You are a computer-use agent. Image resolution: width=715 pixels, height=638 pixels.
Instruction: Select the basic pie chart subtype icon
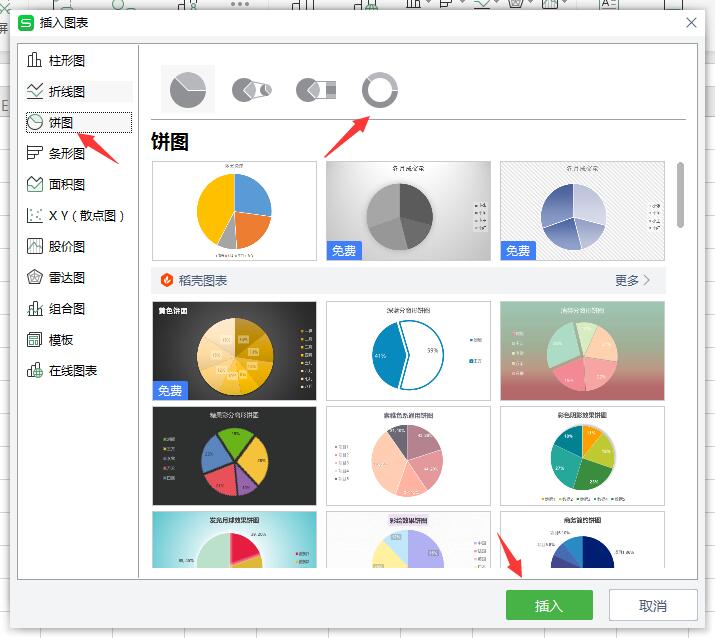click(188, 89)
